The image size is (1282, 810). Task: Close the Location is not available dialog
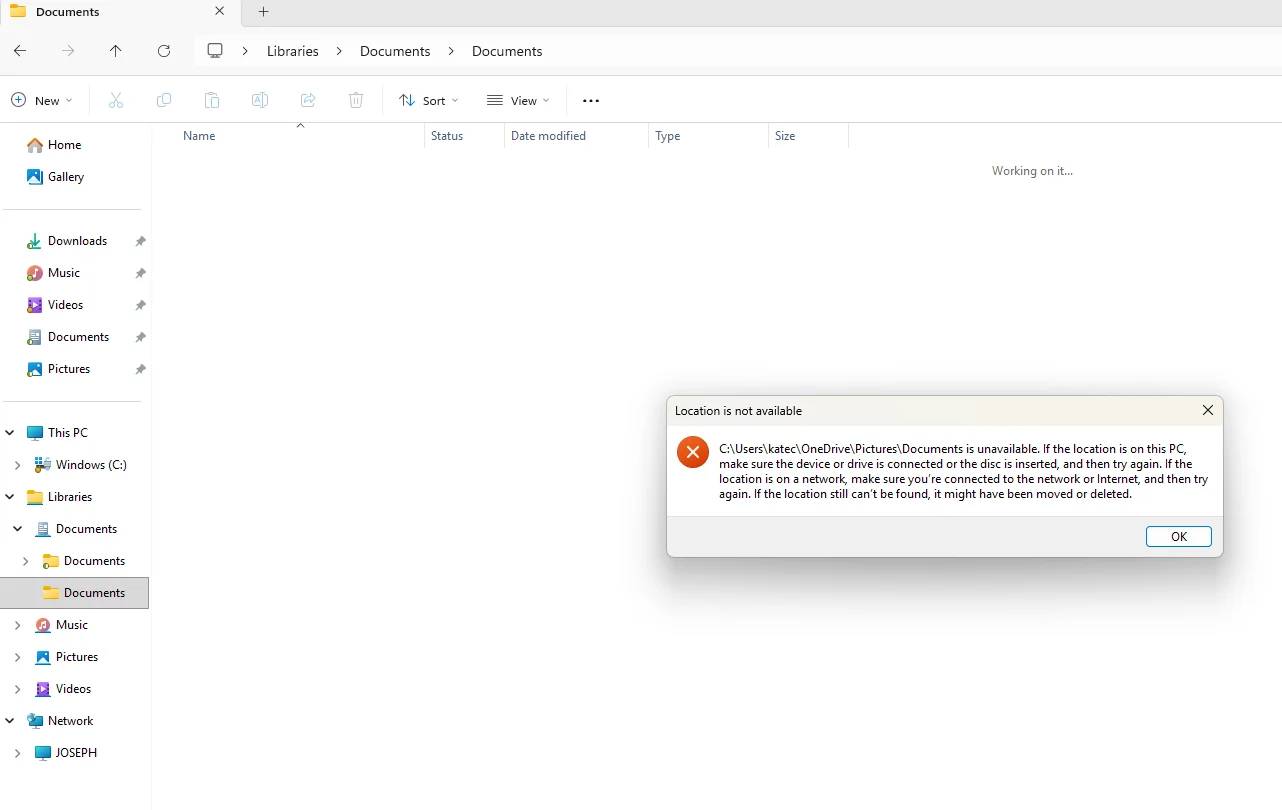point(1208,410)
